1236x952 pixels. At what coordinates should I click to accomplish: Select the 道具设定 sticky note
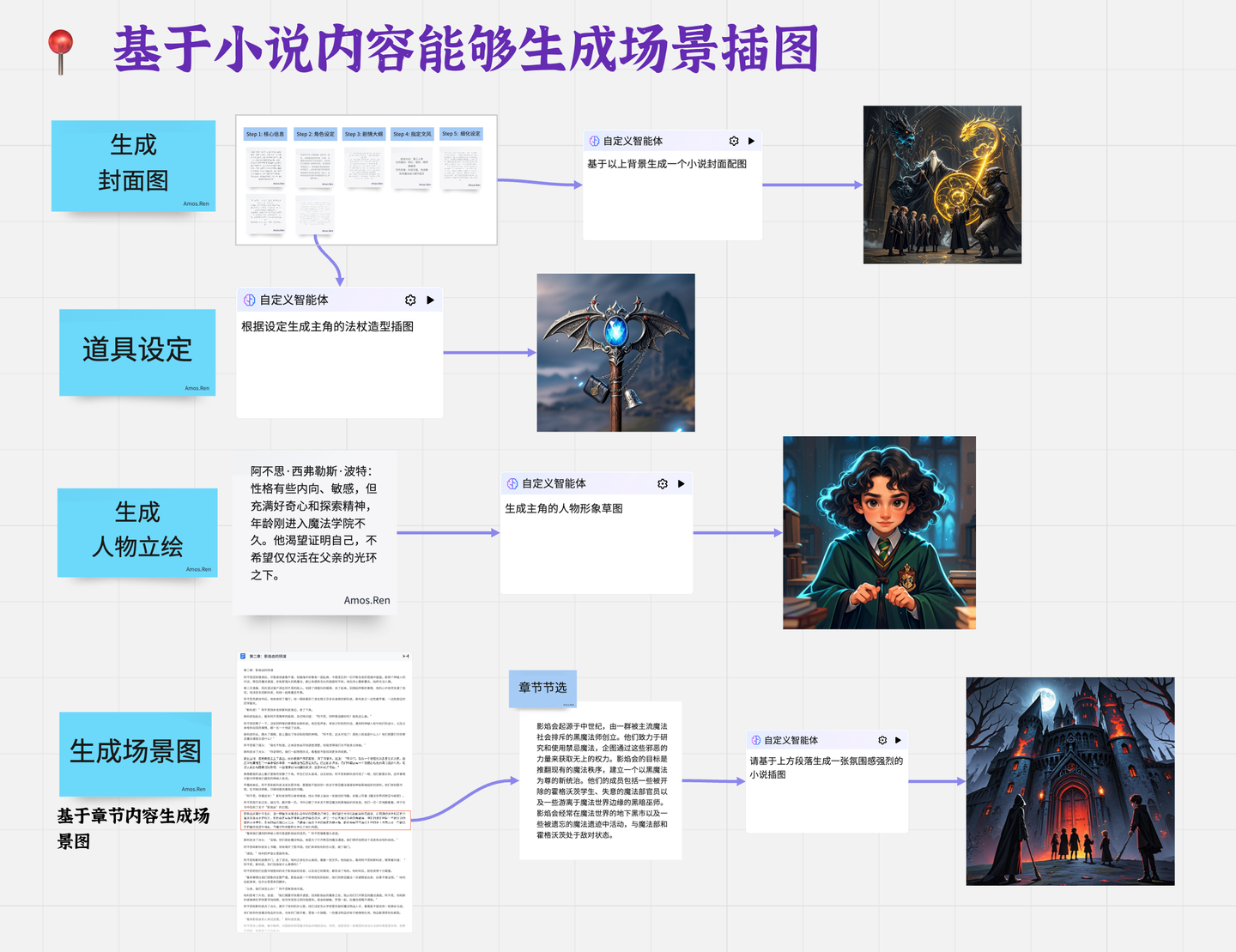coord(137,352)
